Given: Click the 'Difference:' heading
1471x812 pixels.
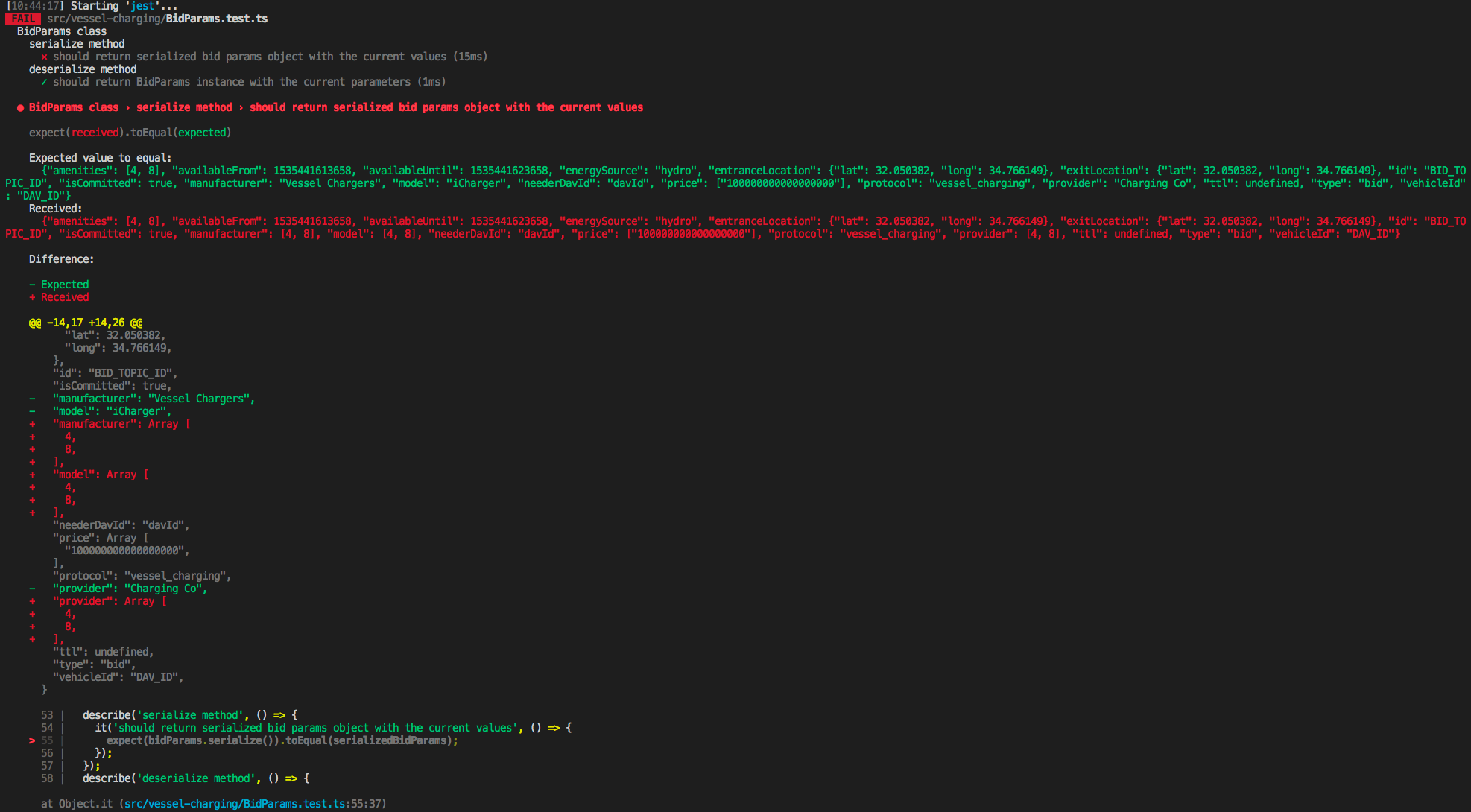Looking at the screenshot, I should [x=61, y=259].
